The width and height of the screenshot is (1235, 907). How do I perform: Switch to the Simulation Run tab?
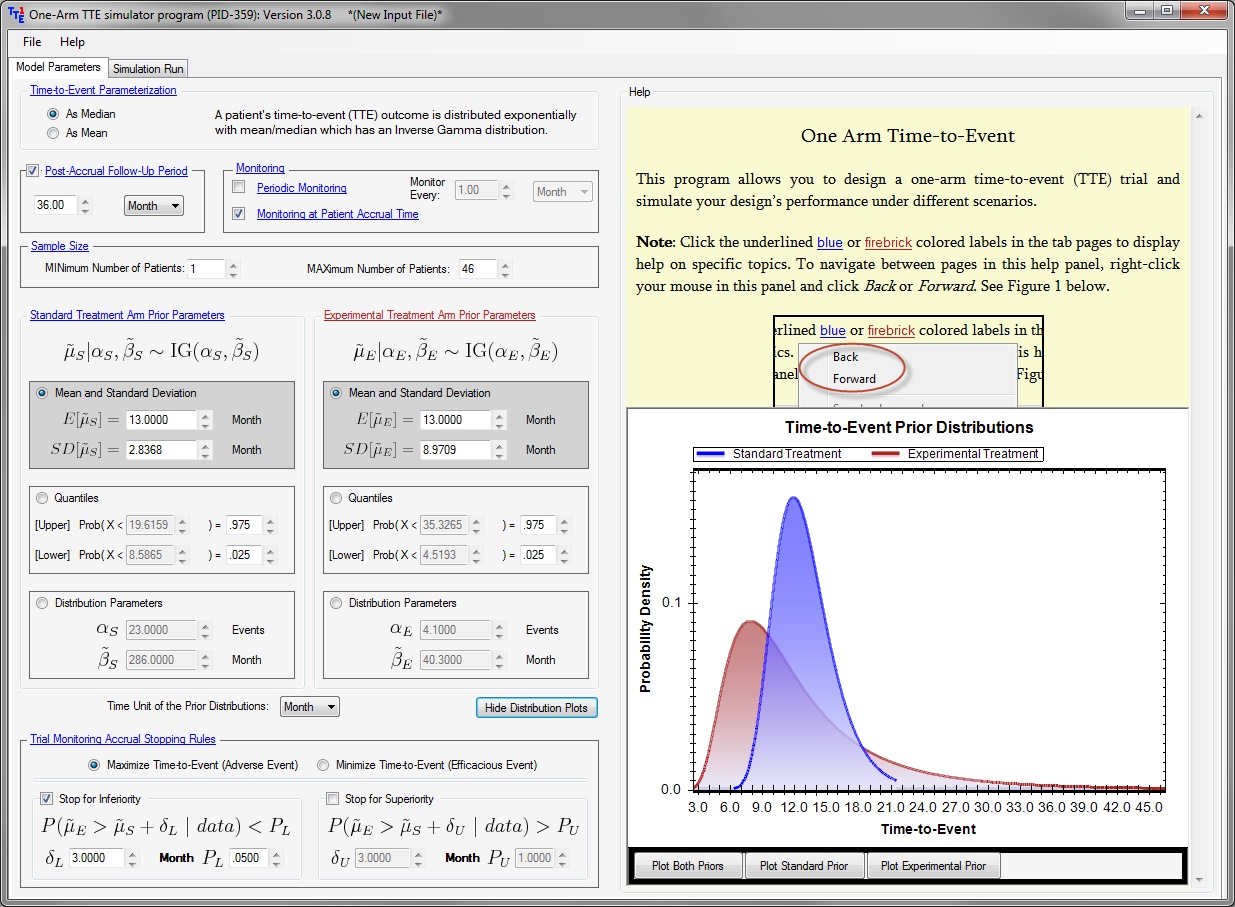[x=147, y=68]
